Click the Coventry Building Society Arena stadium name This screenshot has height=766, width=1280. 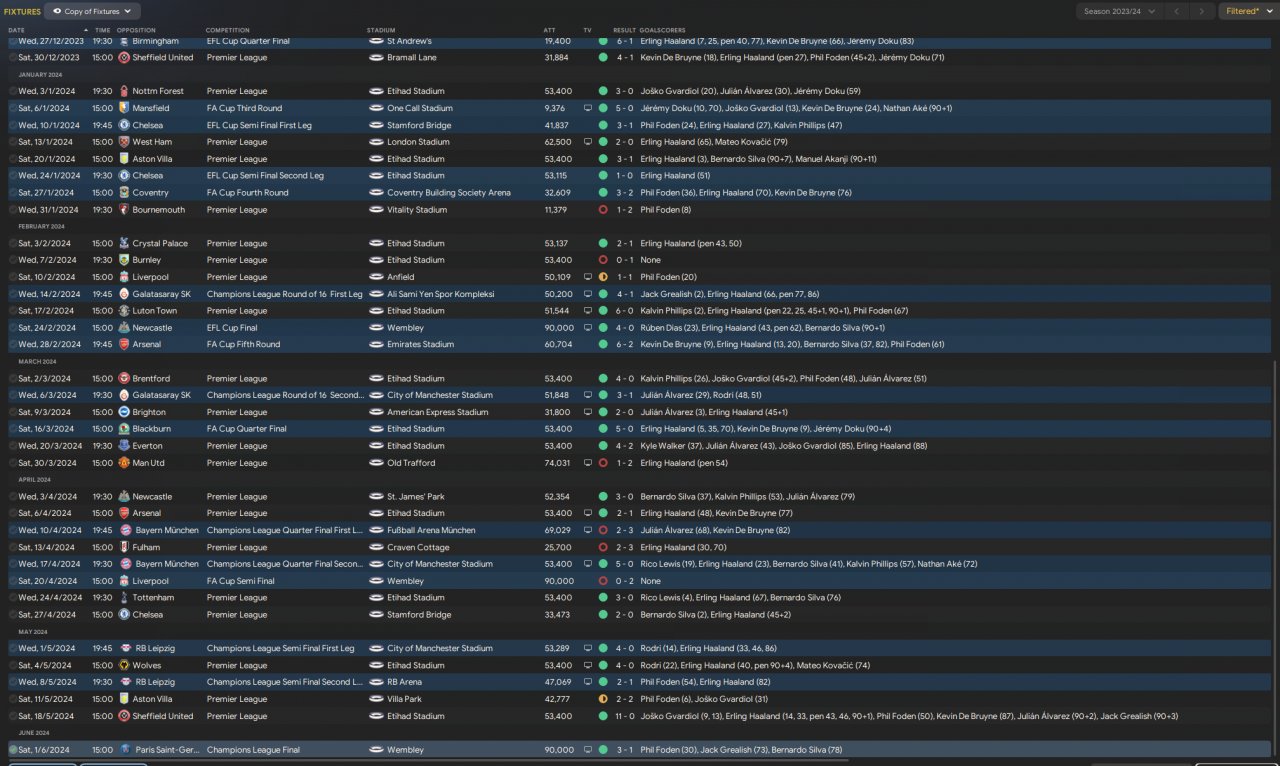[449, 193]
